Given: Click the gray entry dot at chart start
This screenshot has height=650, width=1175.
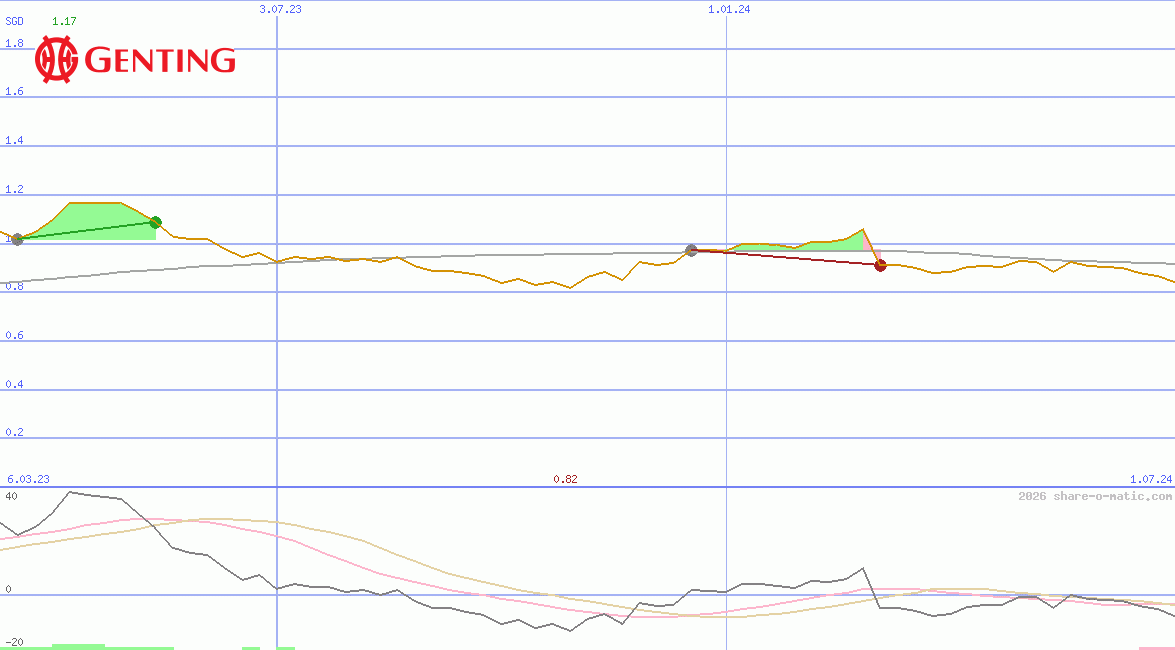Looking at the screenshot, I should (x=17, y=239).
